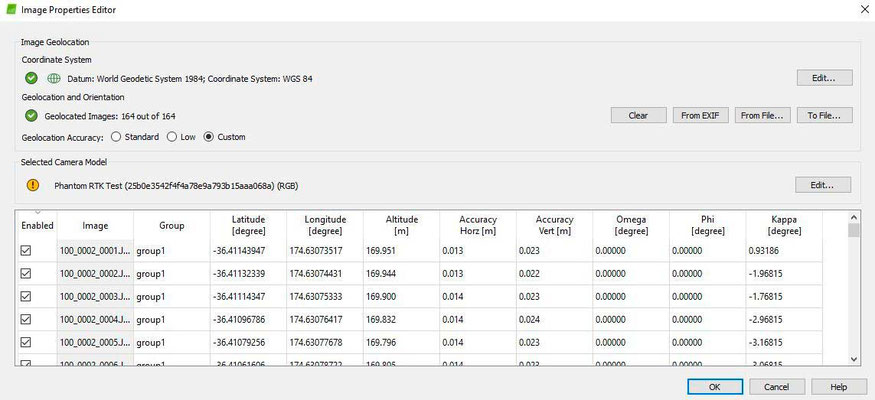Confirm with the OK button
Image resolution: width=875 pixels, height=400 pixels.
click(x=715, y=387)
